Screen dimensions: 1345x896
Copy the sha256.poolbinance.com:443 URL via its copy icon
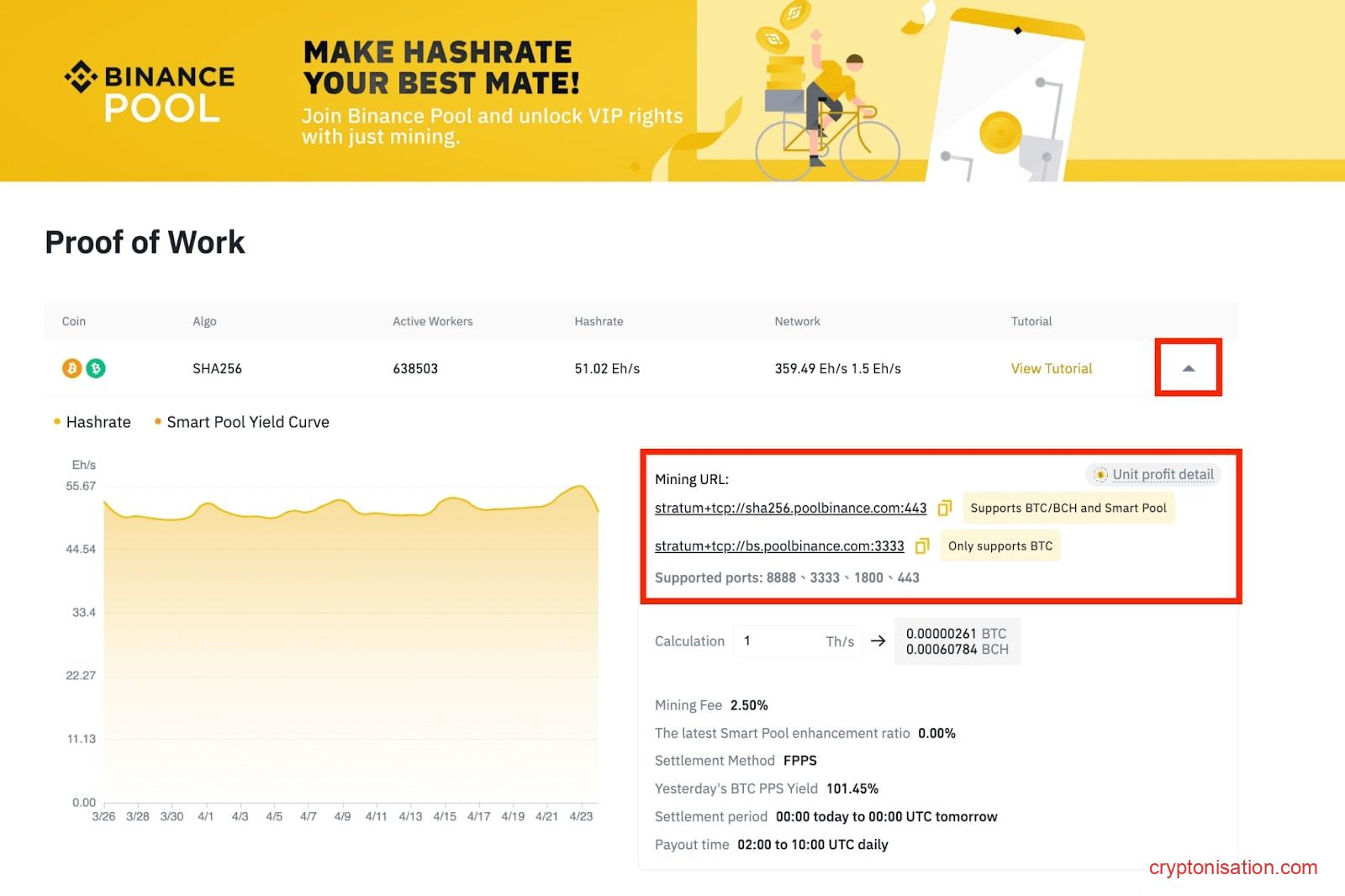point(945,508)
